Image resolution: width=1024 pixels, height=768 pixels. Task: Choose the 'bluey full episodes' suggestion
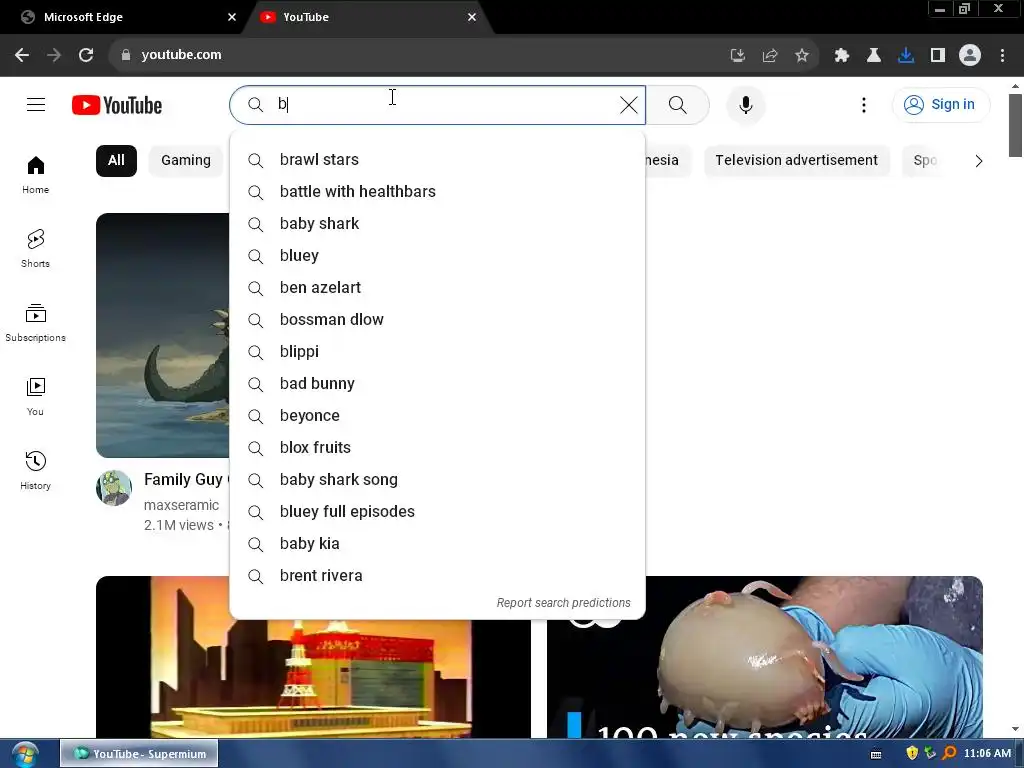[x=438, y=512]
